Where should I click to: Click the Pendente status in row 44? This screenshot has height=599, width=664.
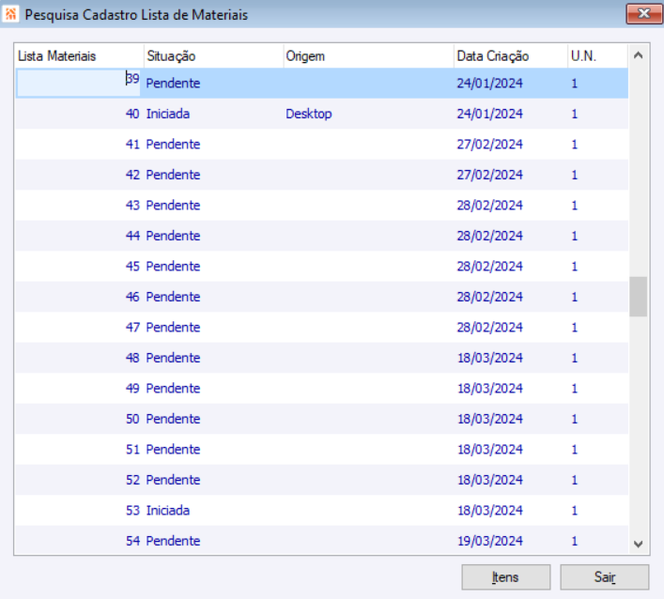tap(173, 235)
